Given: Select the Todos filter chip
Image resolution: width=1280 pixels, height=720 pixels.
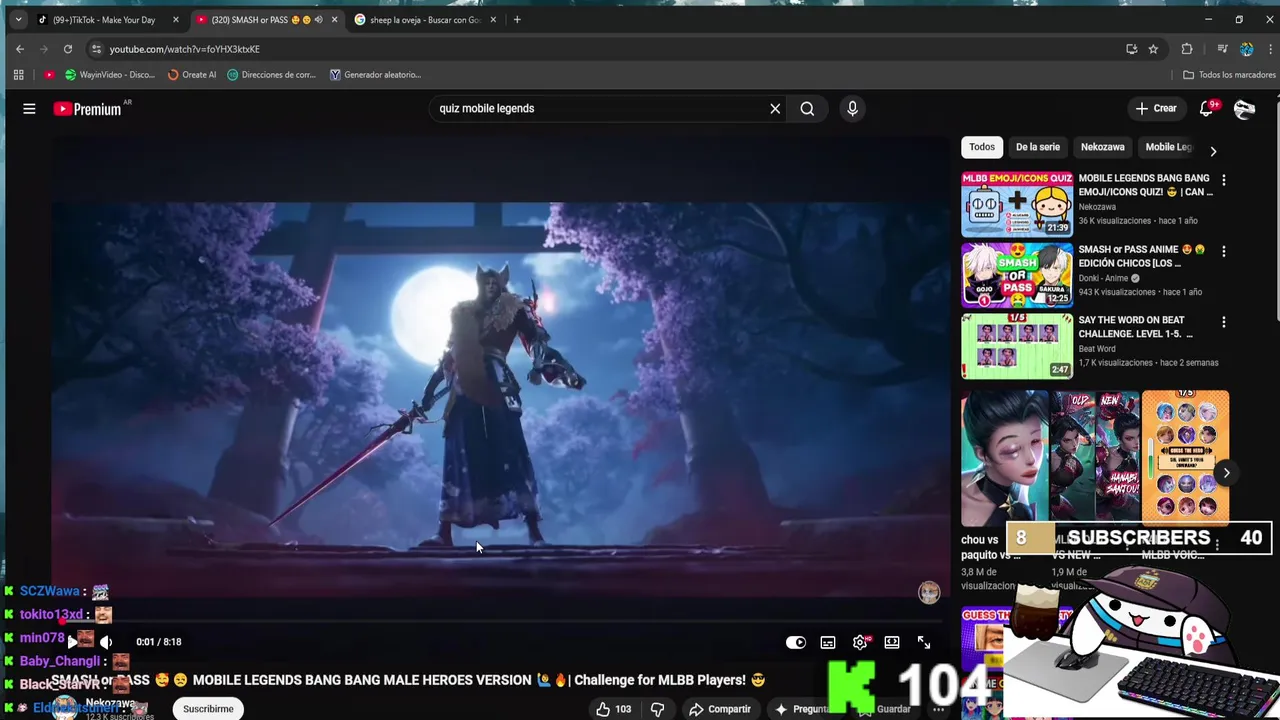Looking at the screenshot, I should pyautogui.click(x=982, y=147).
